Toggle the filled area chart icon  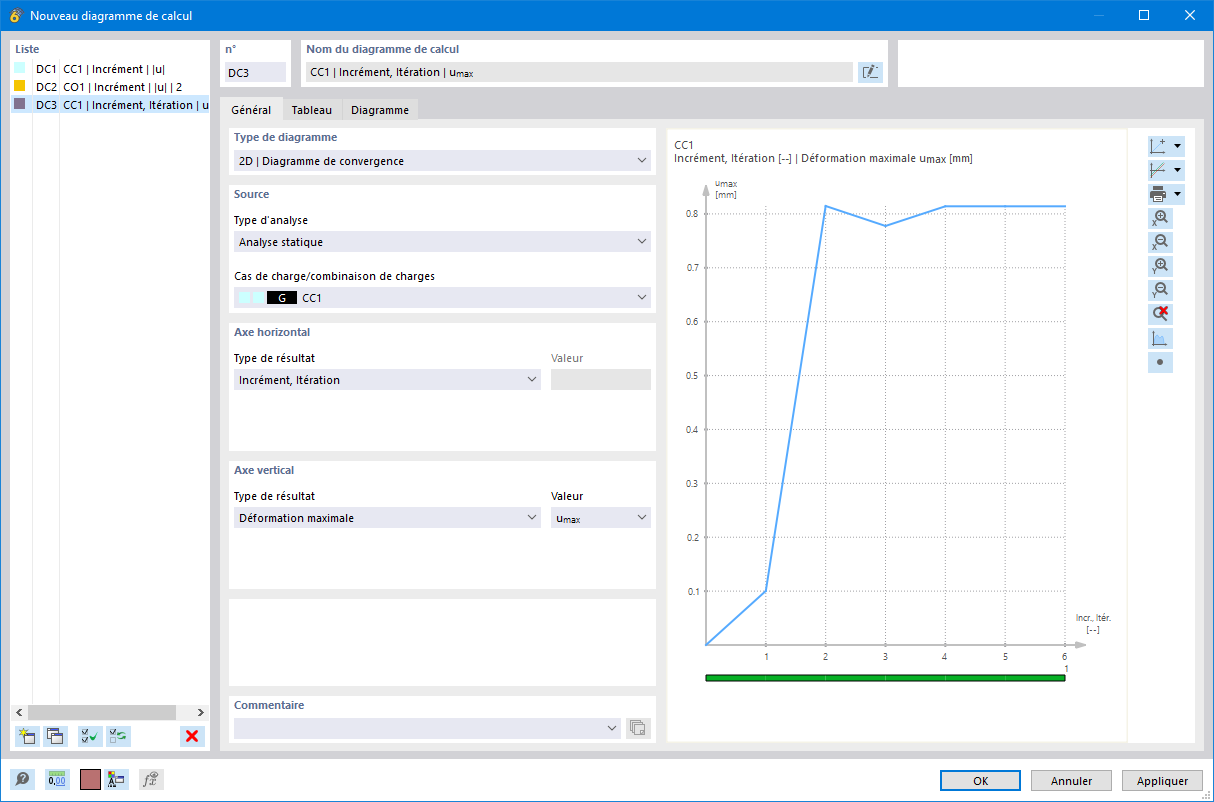(1160, 338)
